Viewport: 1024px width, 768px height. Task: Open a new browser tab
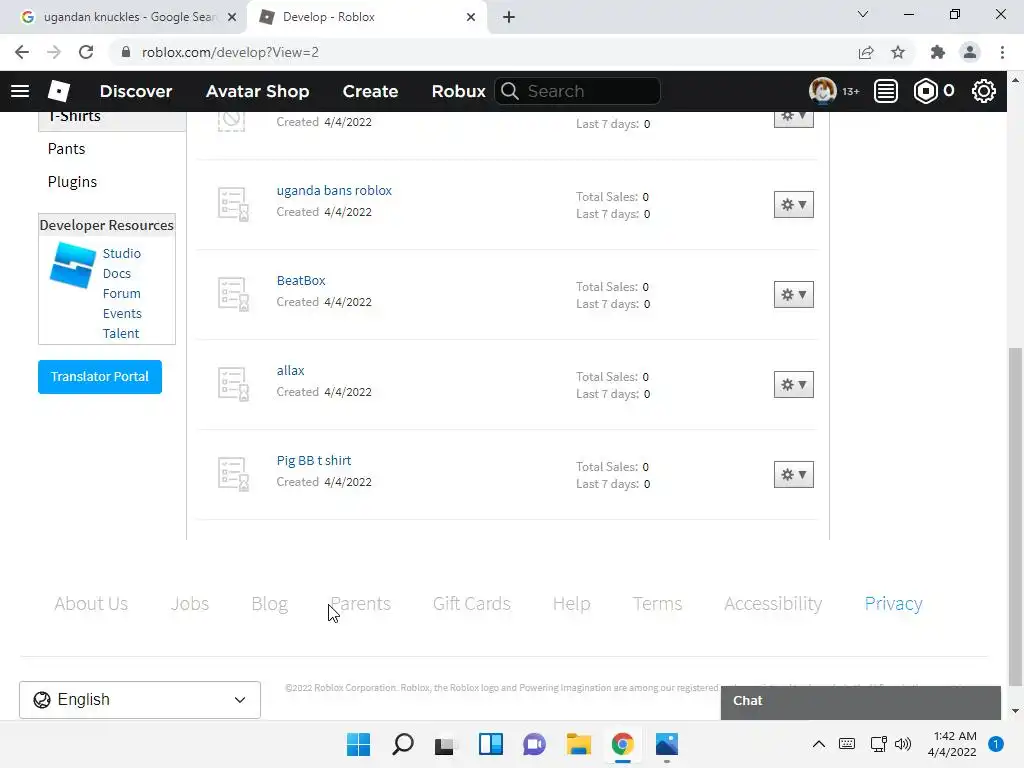[509, 17]
